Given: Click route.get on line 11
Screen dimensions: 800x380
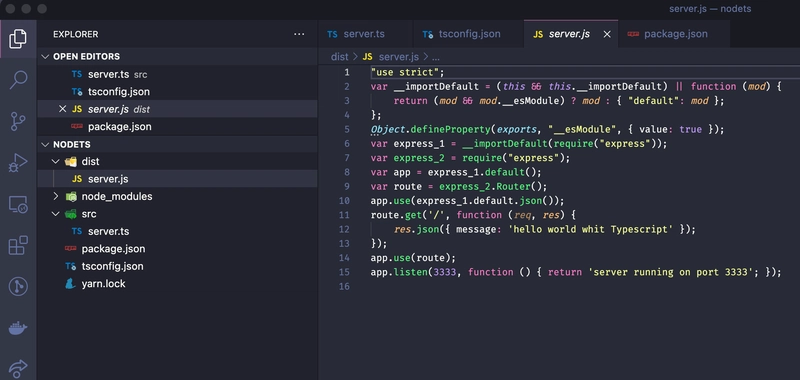Looking at the screenshot, I should [396, 215].
